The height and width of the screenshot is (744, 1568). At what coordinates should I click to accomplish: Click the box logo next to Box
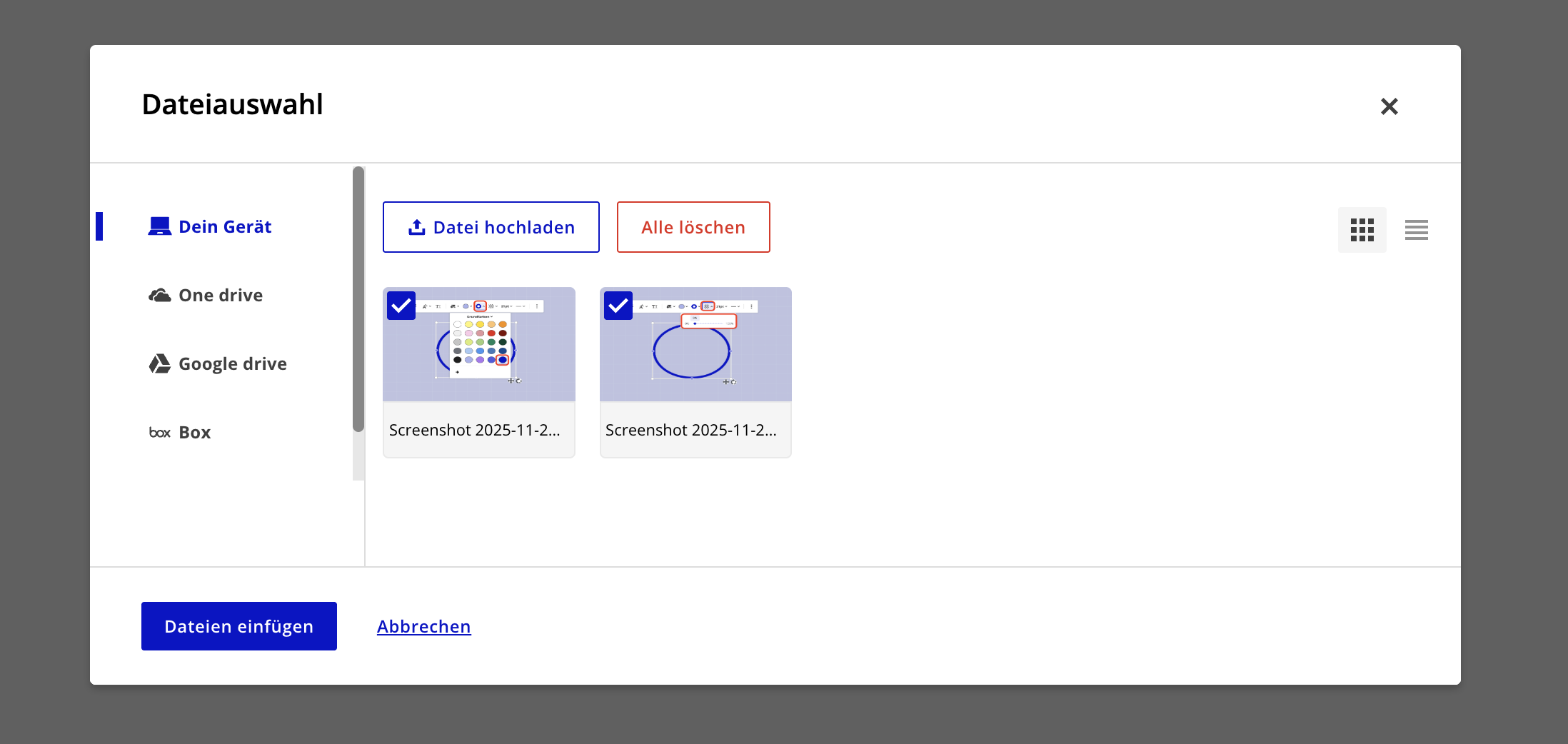click(159, 432)
